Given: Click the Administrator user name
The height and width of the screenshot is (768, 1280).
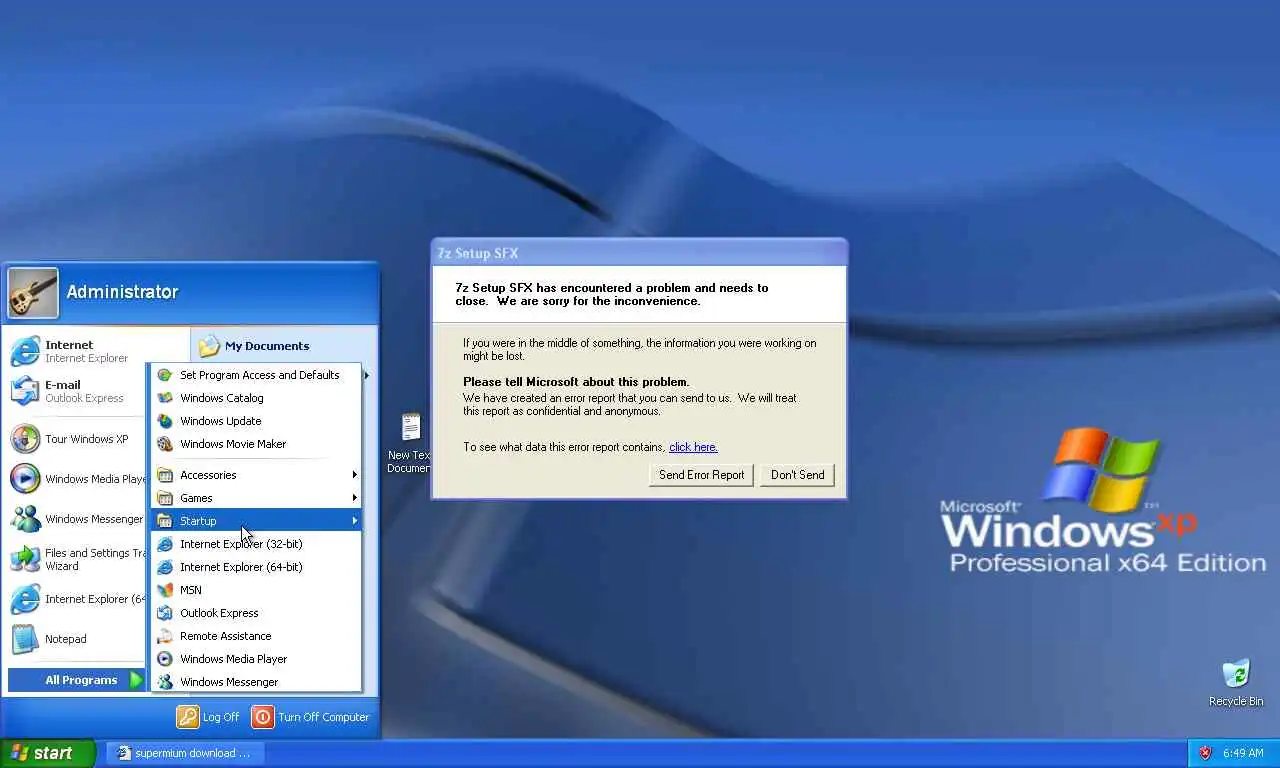Looking at the screenshot, I should (x=122, y=292).
